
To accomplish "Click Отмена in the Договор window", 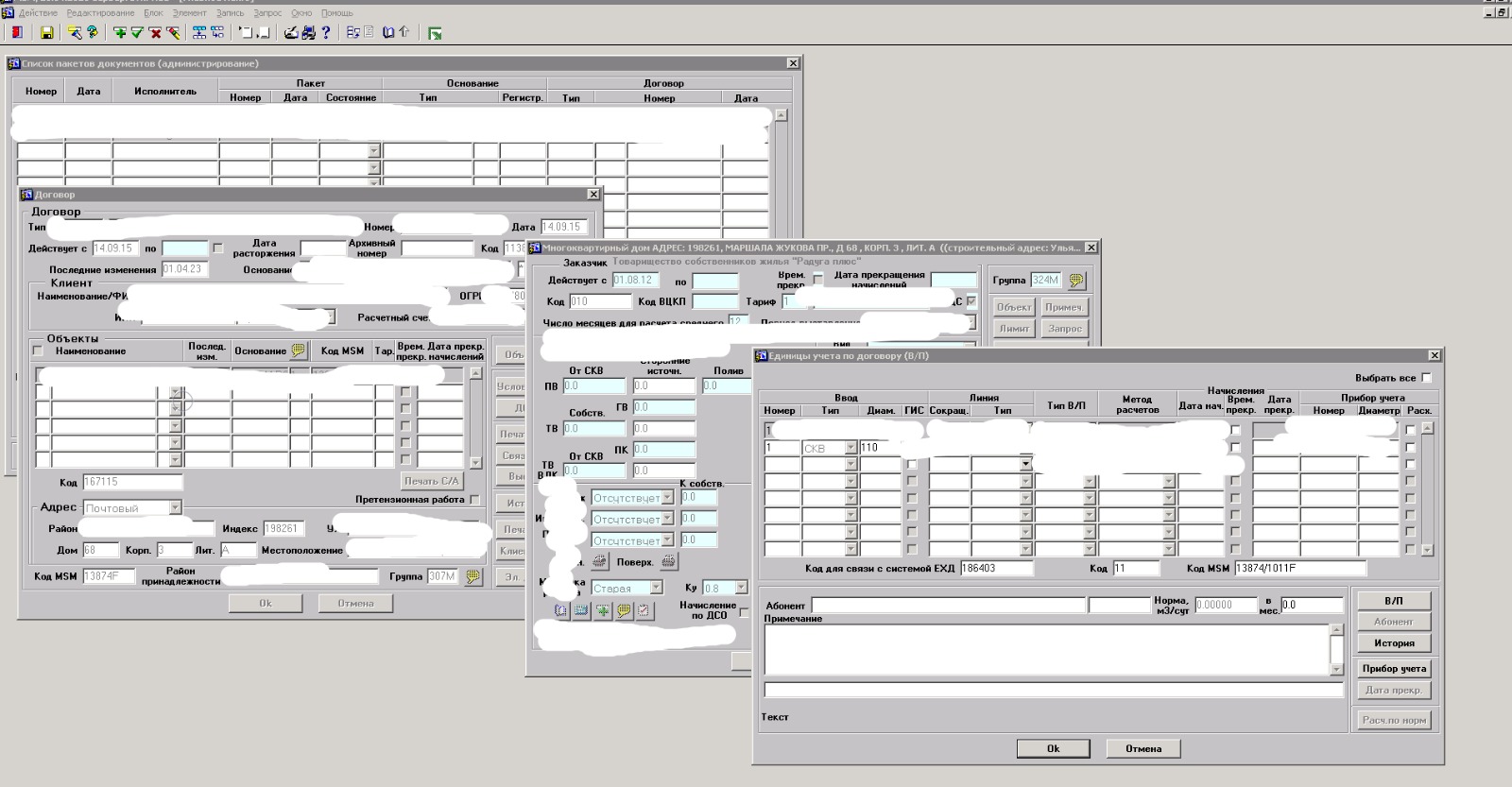I will 356,604.
